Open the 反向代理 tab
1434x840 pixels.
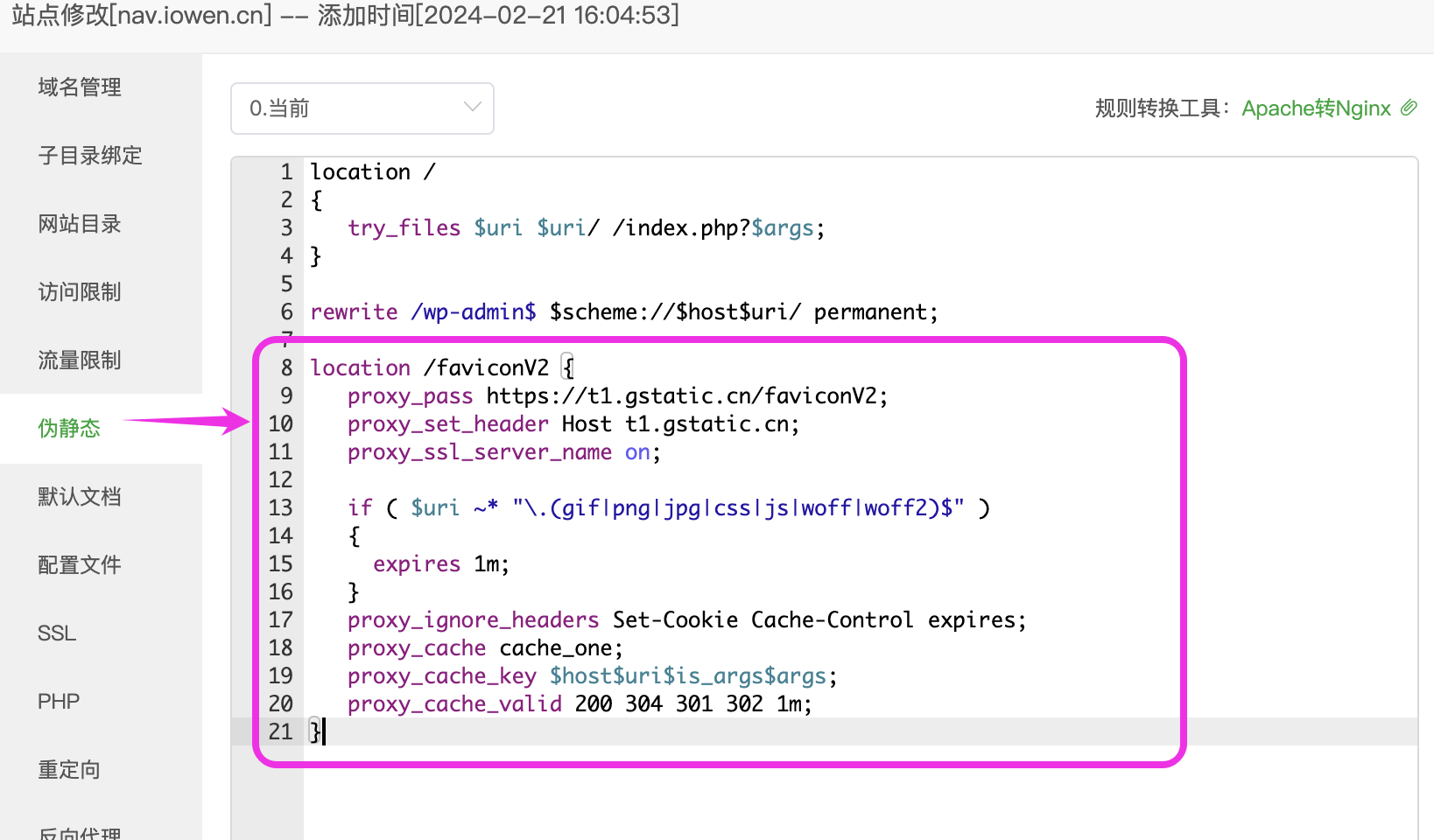coord(80,831)
